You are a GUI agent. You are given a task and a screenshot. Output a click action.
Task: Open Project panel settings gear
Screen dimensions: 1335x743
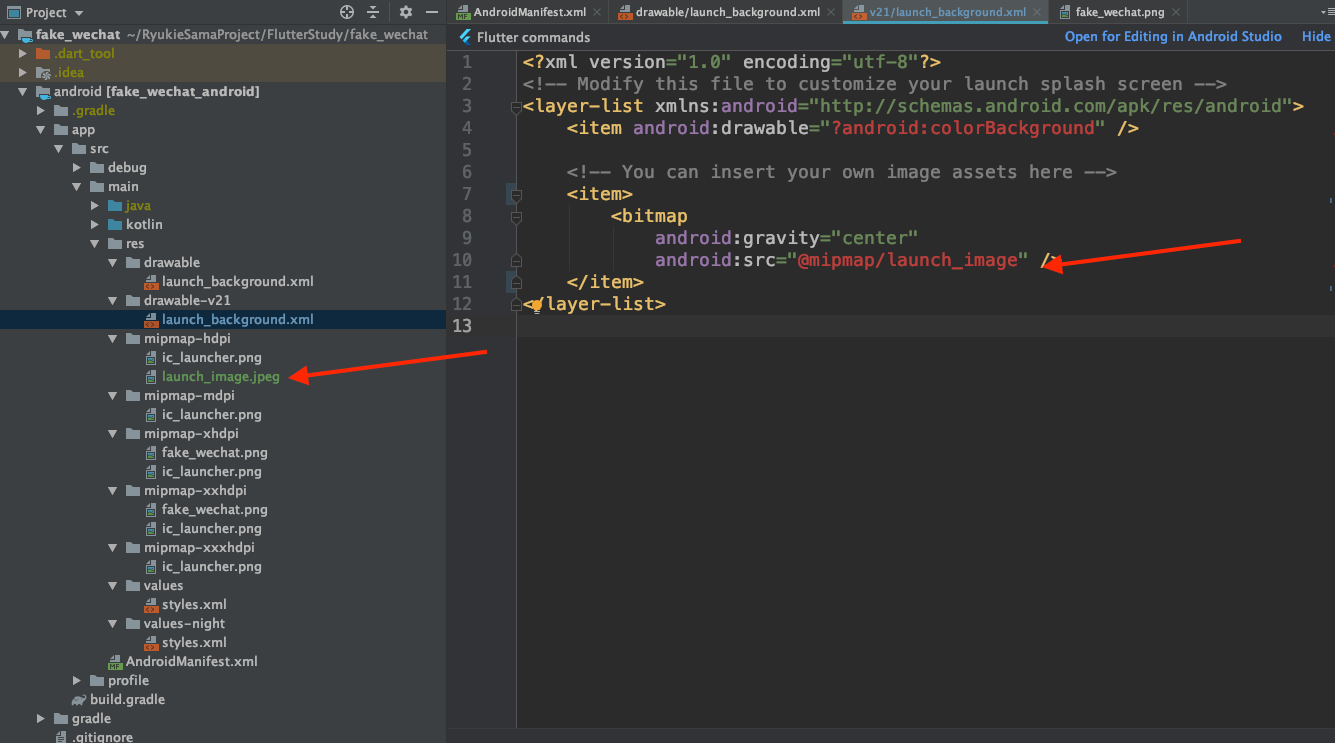405,12
